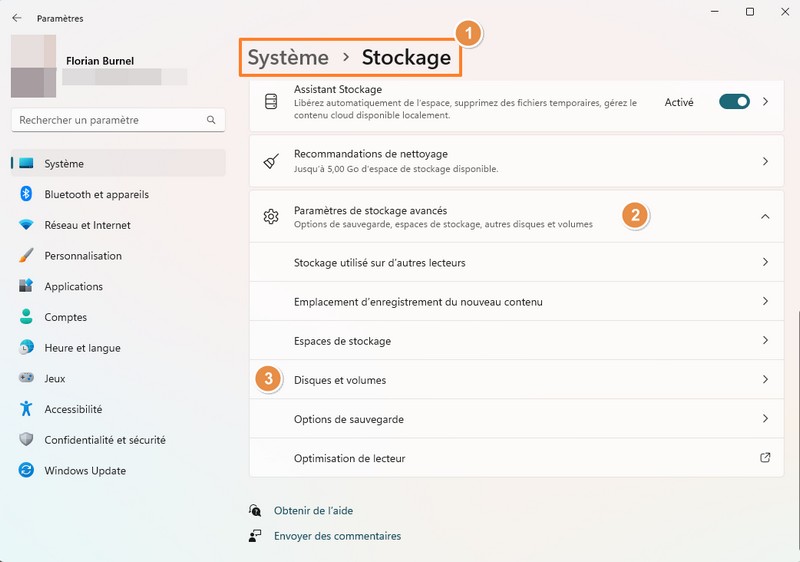Viewport: 800px width, 562px height.
Task: Click the Personnalisation brush icon
Action: [x=26, y=256]
